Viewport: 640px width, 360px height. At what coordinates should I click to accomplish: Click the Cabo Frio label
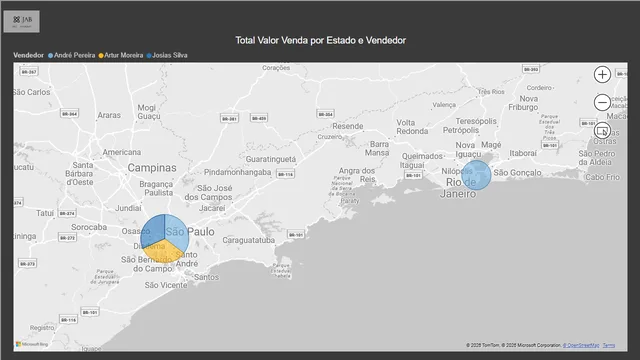pyautogui.click(x=602, y=177)
